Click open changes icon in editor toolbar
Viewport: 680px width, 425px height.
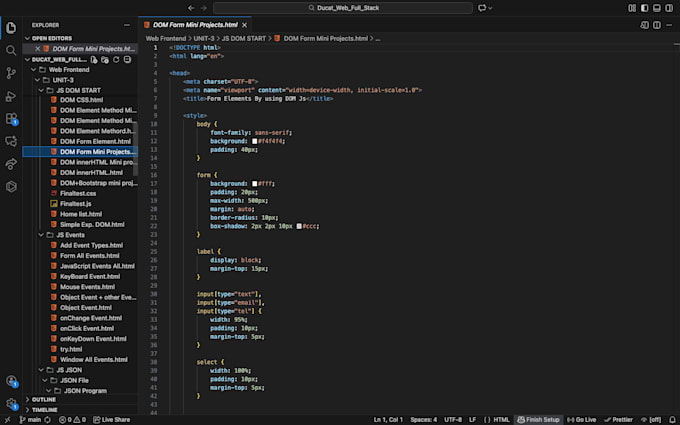tap(644, 25)
